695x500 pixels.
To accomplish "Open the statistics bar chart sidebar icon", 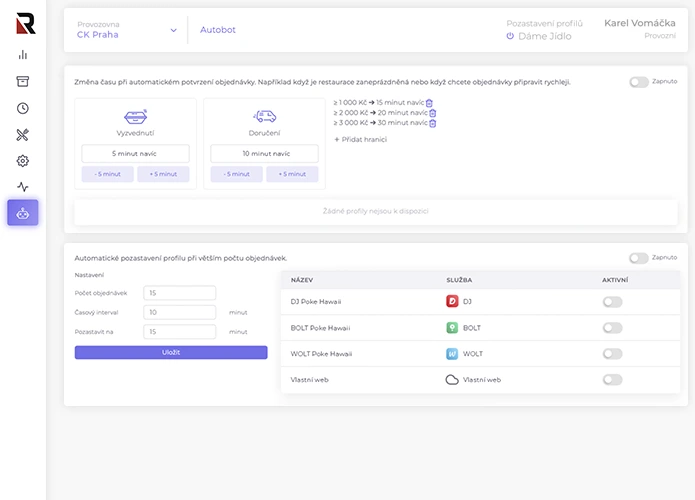I will point(23,55).
